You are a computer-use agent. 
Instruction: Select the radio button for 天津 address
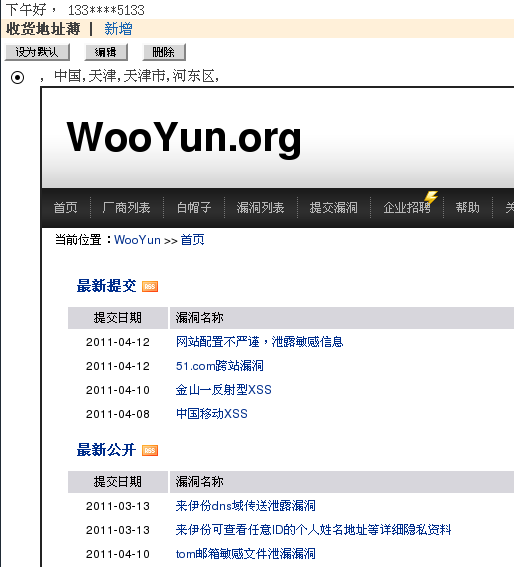click(x=17, y=77)
